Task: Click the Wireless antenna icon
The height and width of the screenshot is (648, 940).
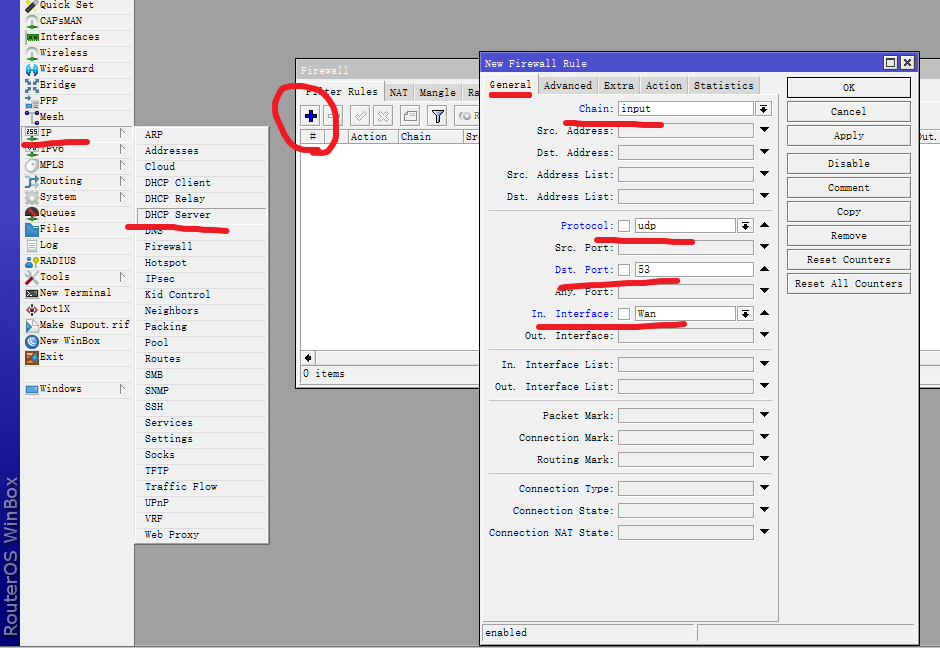Action: [x=32, y=53]
